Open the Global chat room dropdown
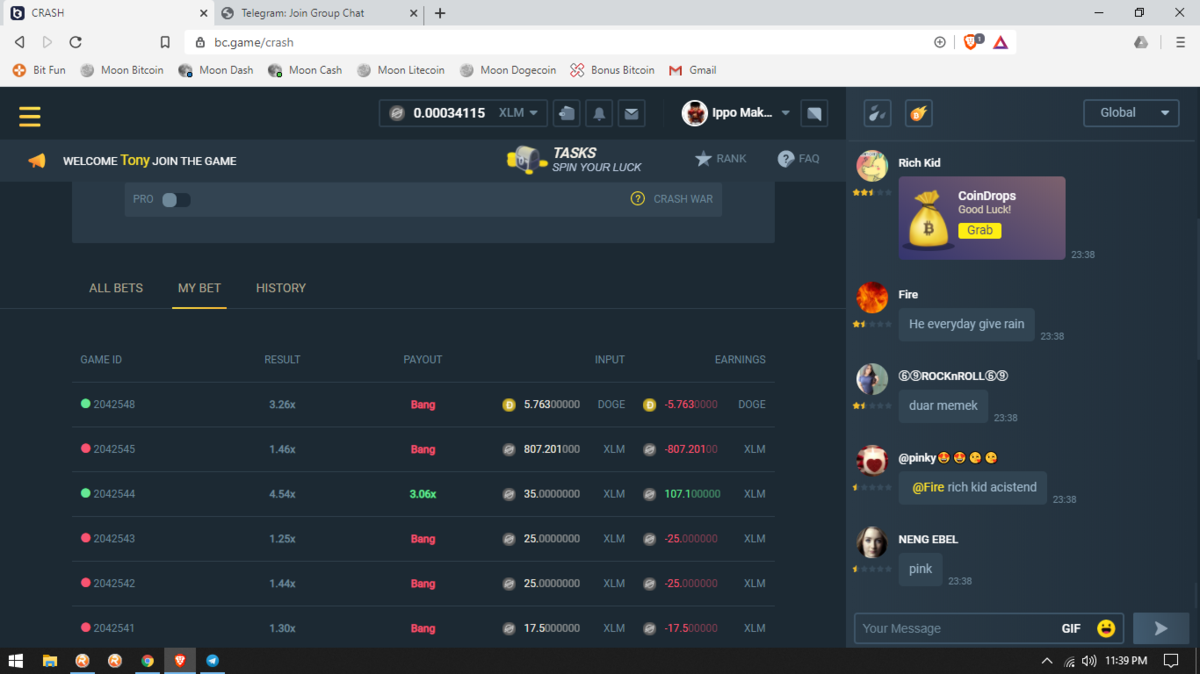Image resolution: width=1200 pixels, height=674 pixels. [x=1131, y=113]
